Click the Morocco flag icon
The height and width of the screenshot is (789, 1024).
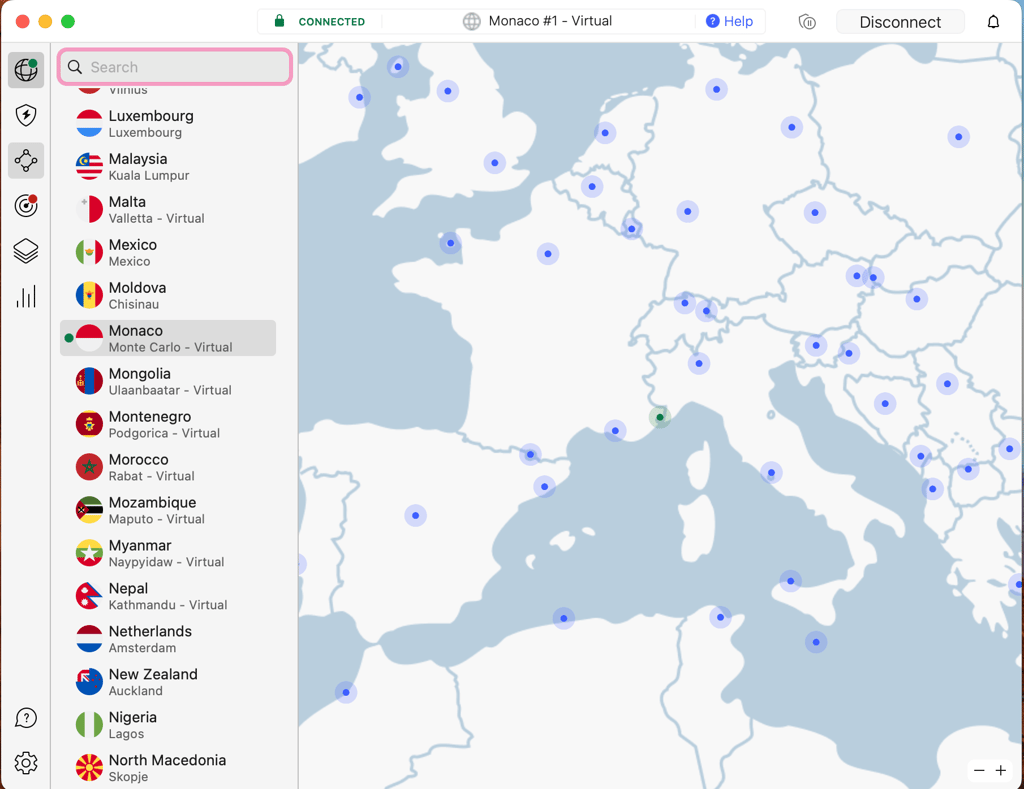89,467
